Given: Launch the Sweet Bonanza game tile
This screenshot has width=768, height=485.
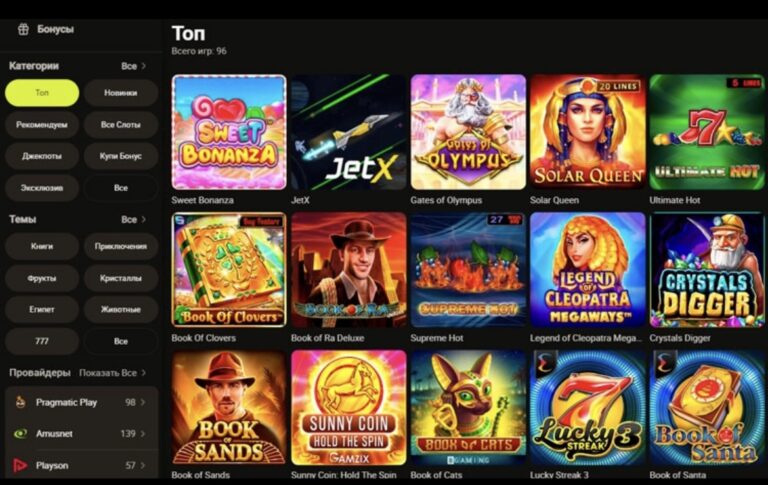Looking at the screenshot, I should (x=229, y=132).
